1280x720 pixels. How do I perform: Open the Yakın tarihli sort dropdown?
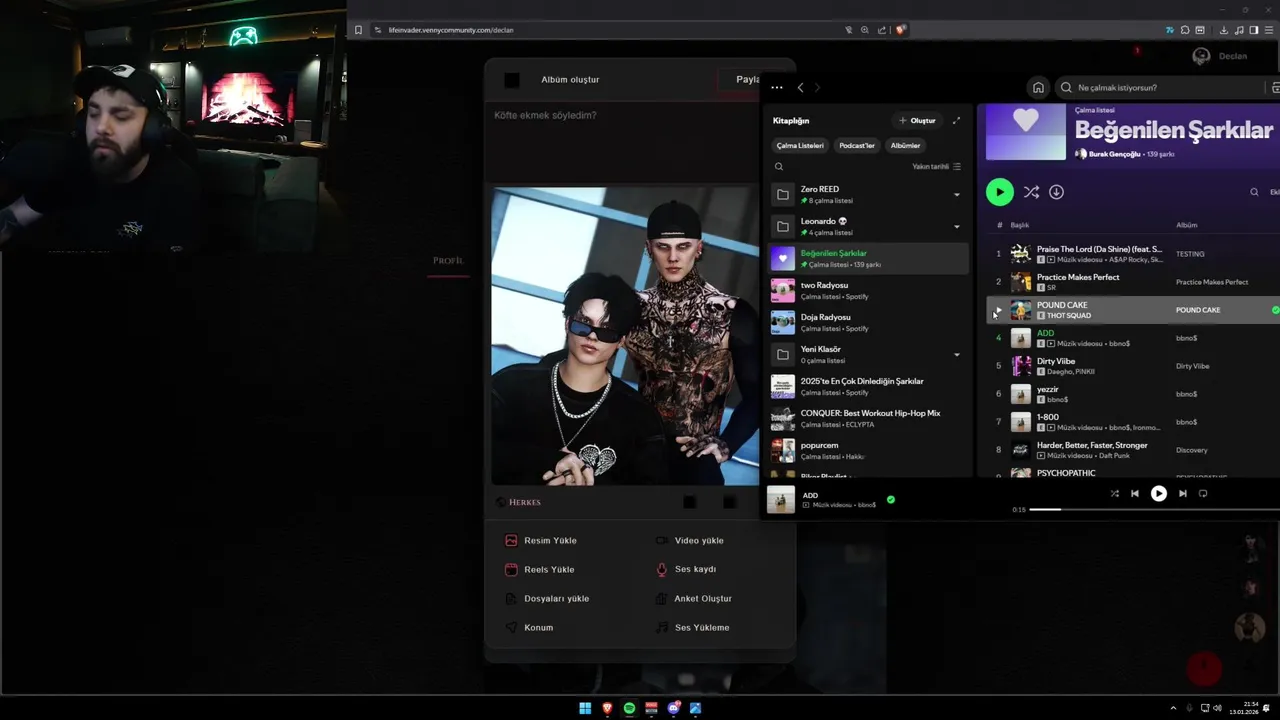(936, 167)
